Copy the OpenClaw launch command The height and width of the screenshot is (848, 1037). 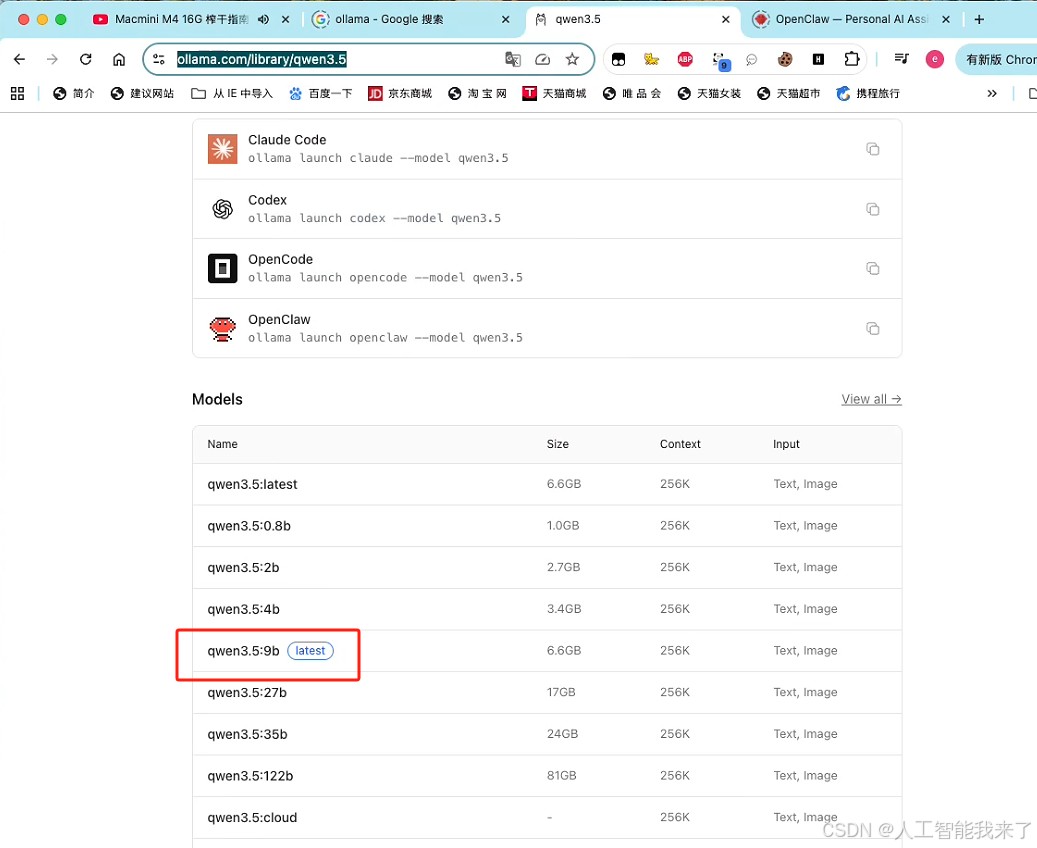click(872, 329)
